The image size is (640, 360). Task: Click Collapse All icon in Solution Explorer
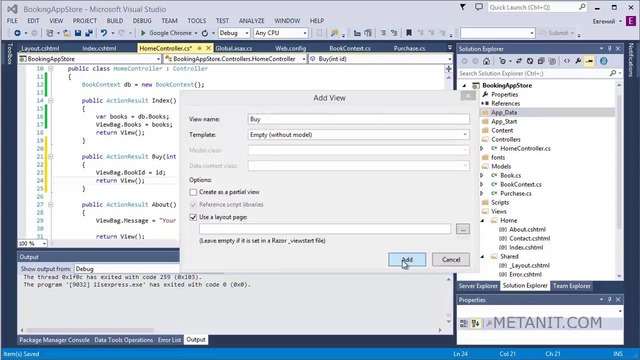point(541,61)
